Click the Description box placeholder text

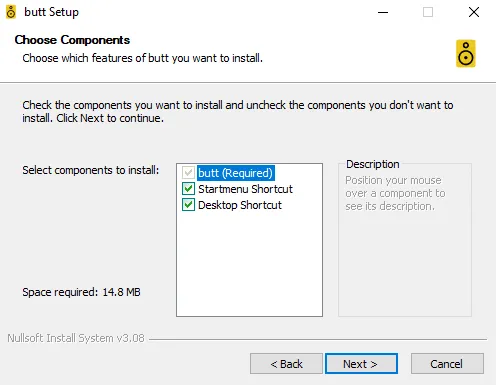tap(395, 193)
